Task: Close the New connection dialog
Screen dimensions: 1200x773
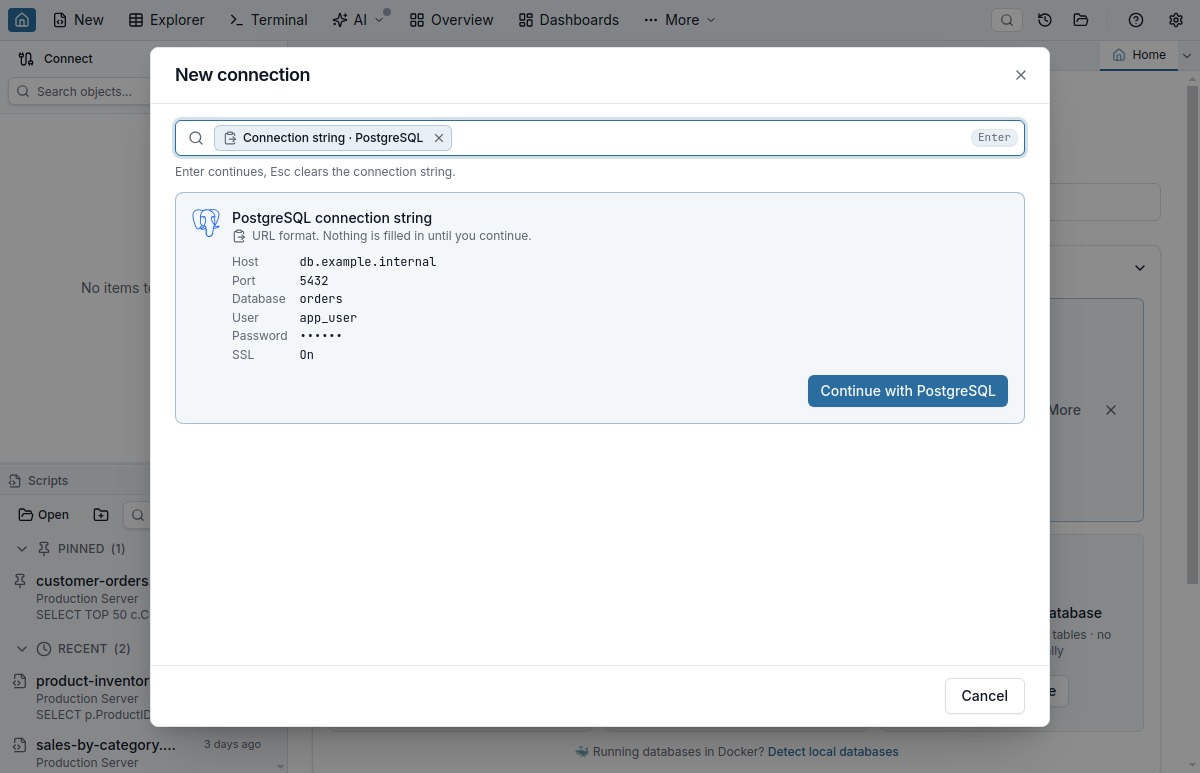Action: pos(1021,75)
